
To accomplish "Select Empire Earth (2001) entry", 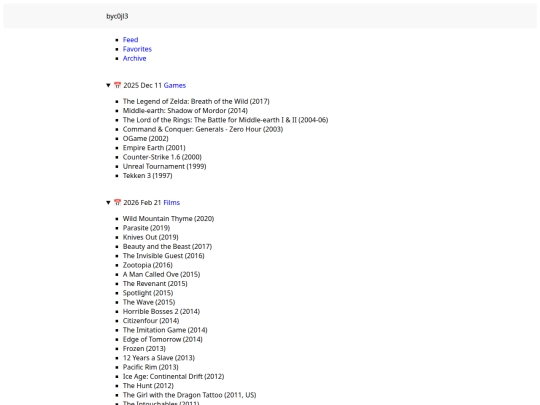I will point(154,148).
